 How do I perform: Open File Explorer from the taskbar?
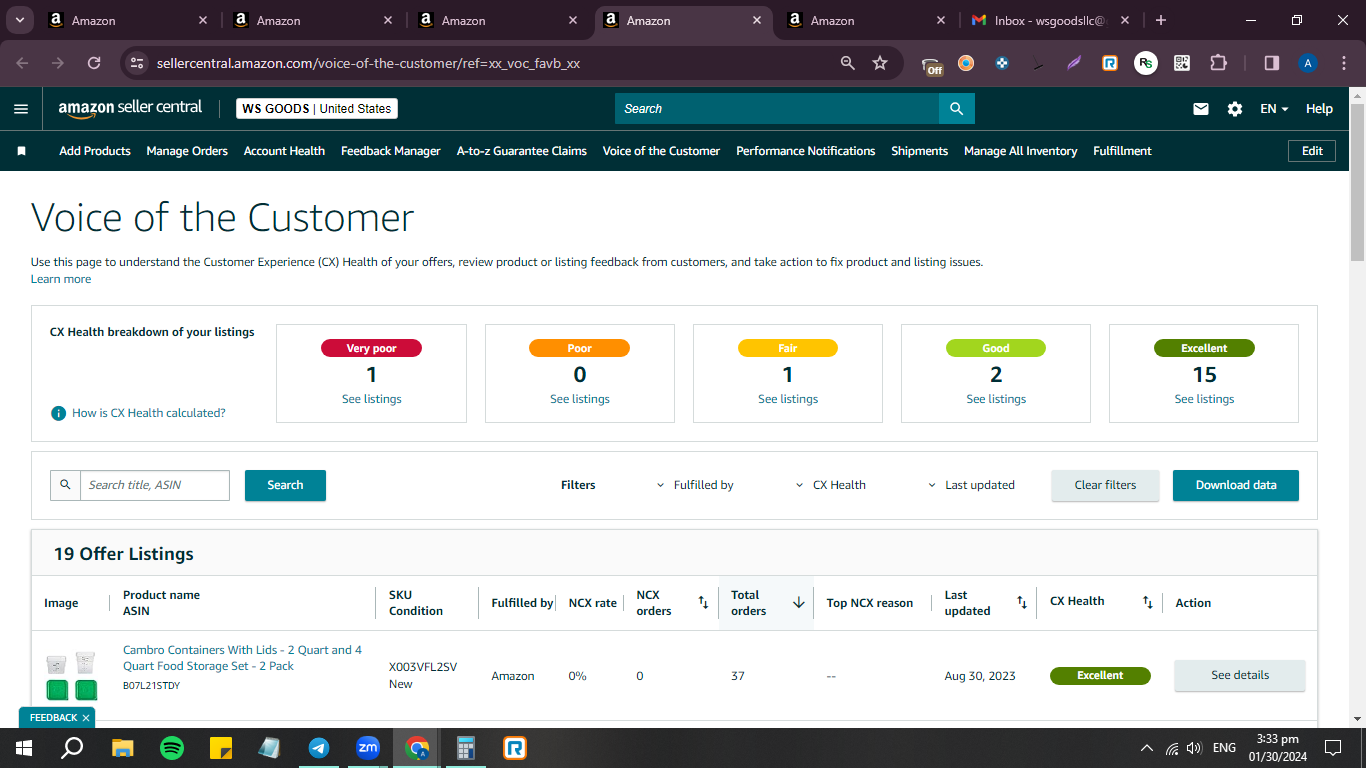point(123,748)
